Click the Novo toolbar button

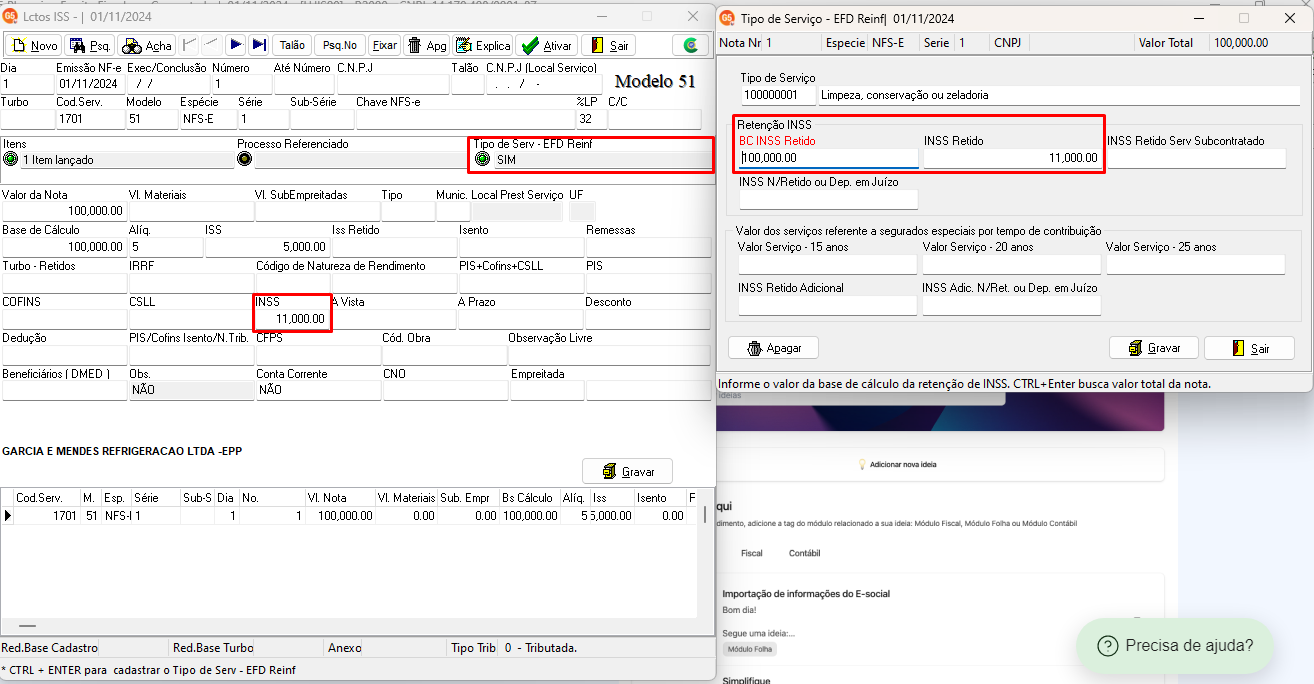click(35, 45)
